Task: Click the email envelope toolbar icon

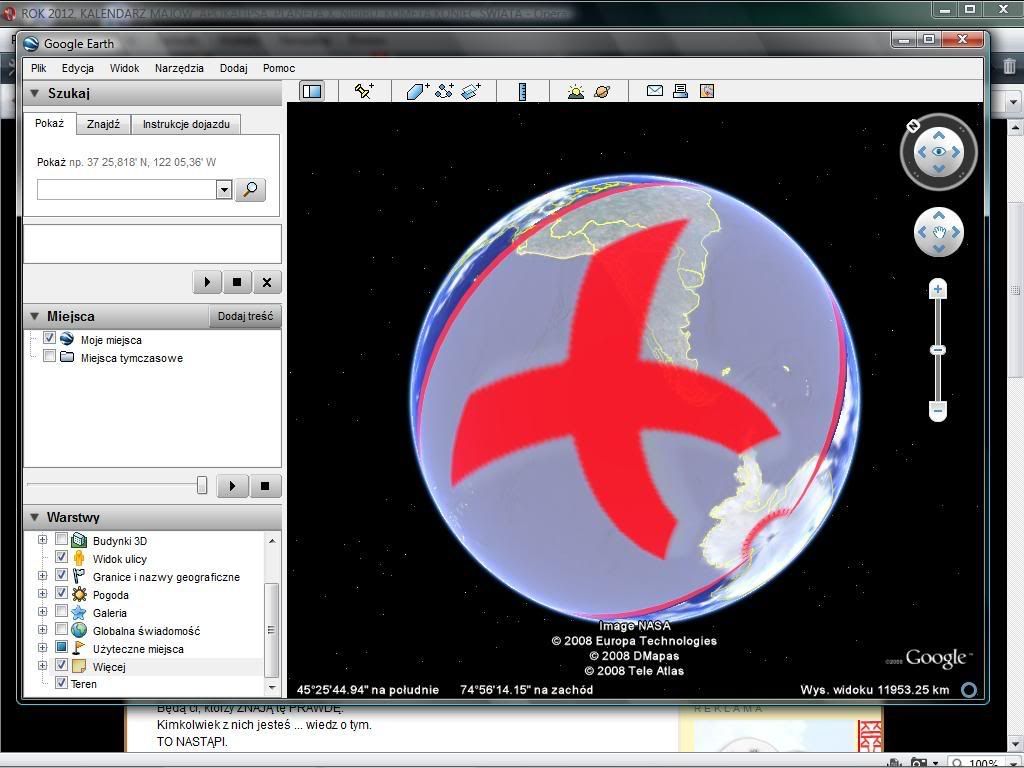Action: (x=655, y=91)
